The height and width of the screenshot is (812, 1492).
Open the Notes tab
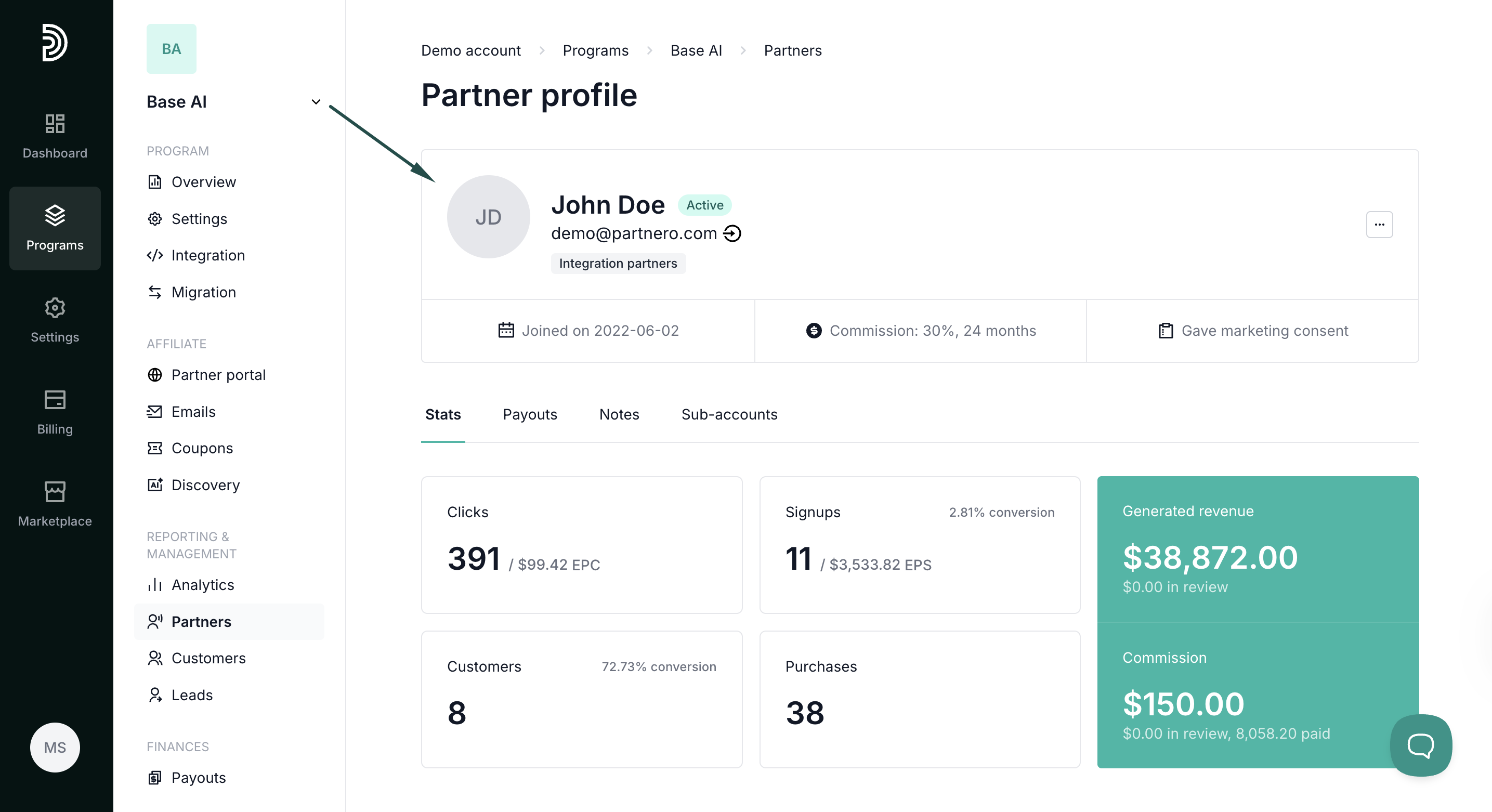pos(619,415)
